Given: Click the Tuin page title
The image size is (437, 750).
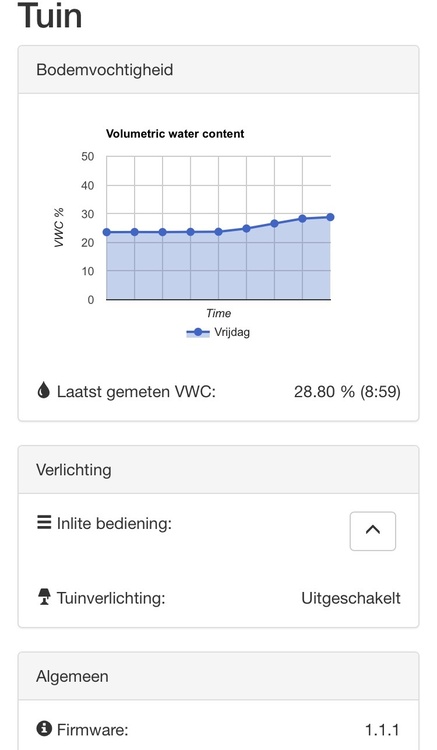Looking at the screenshot, I should pyautogui.click(x=50, y=15).
